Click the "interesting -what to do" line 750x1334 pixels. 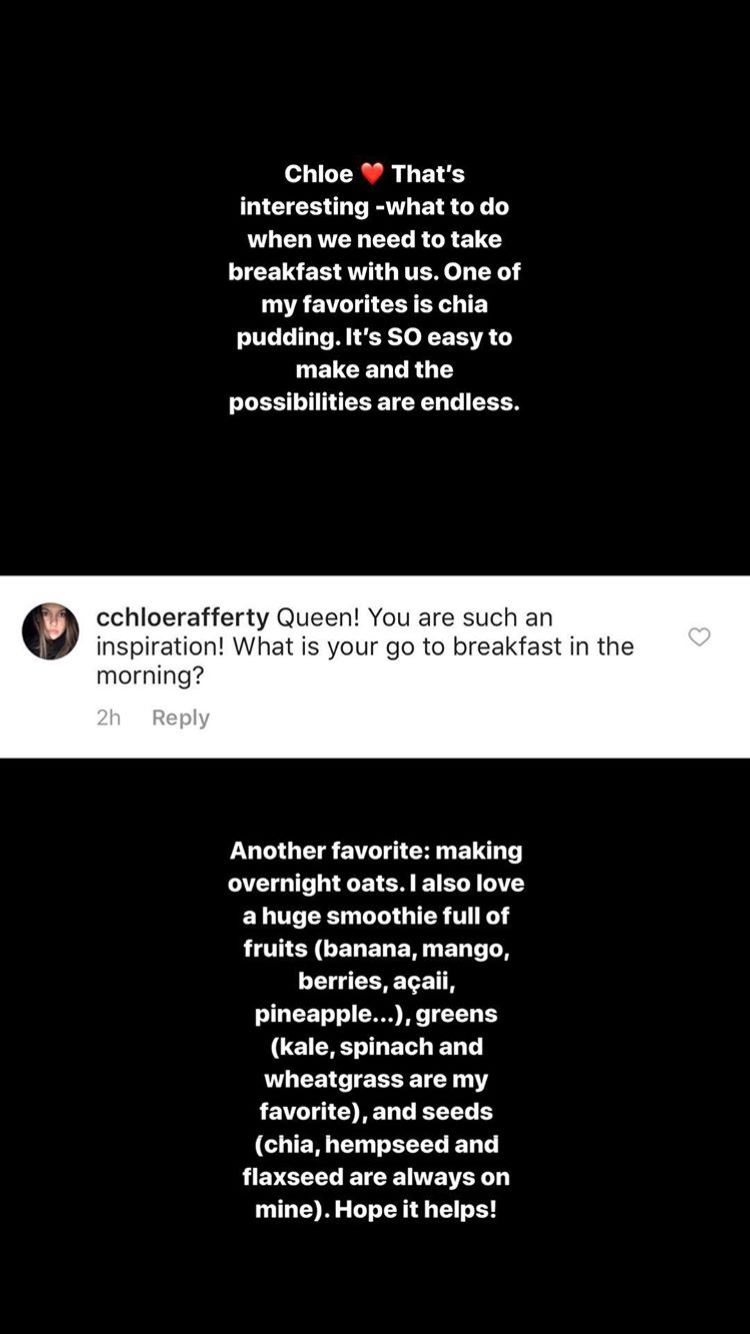coord(375,206)
